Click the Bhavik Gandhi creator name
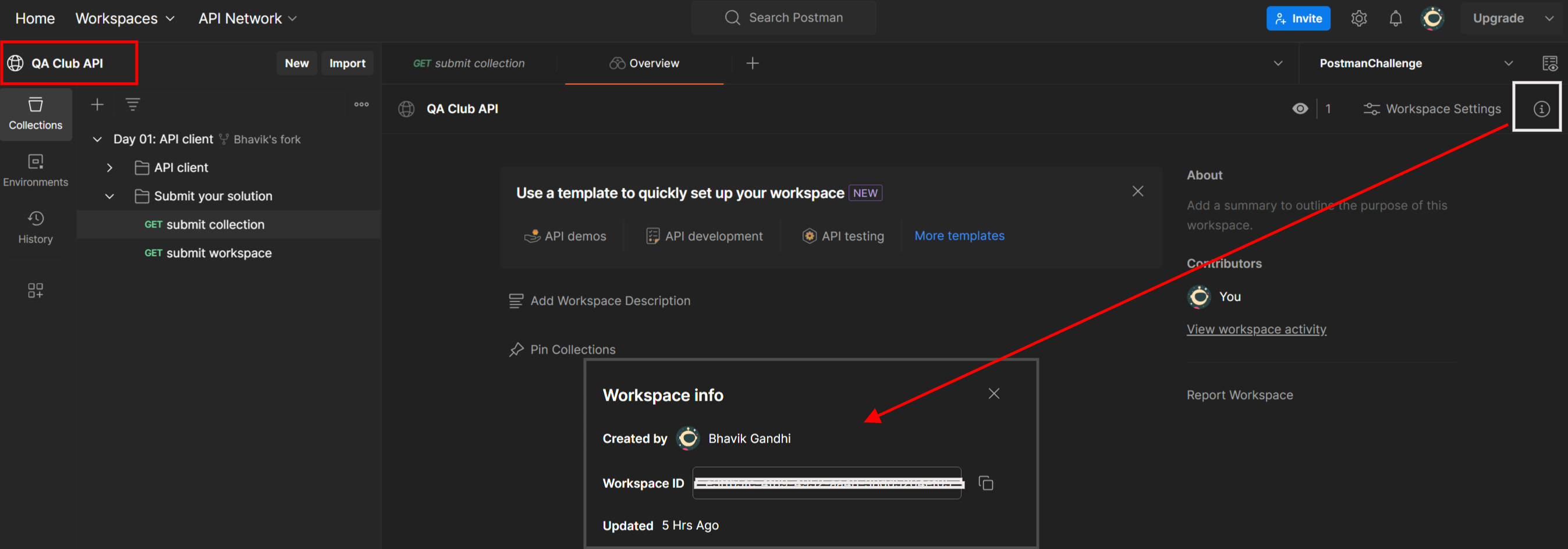Viewport: 1568px width, 549px height. click(749, 439)
